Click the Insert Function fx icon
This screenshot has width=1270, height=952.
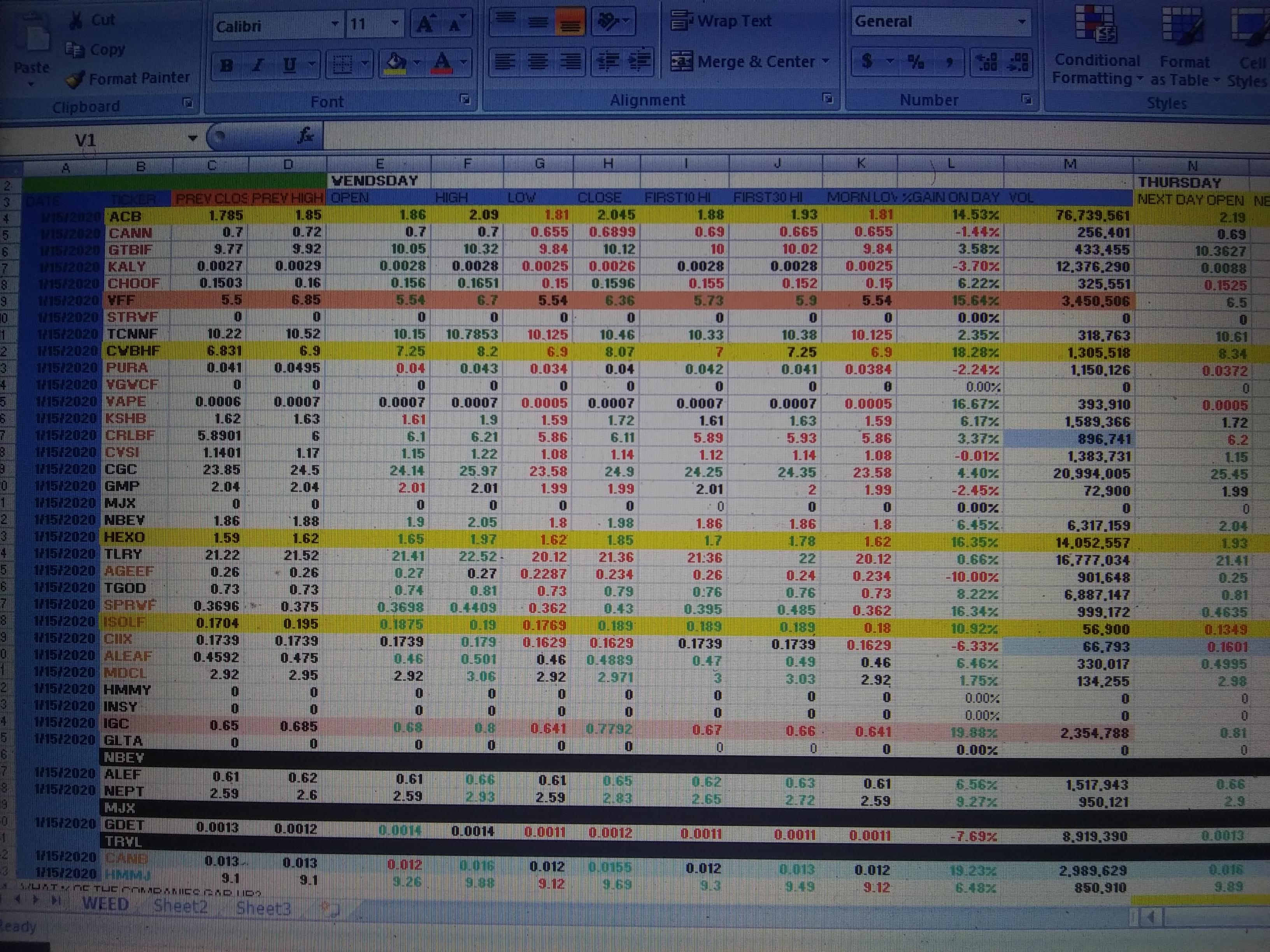[305, 136]
